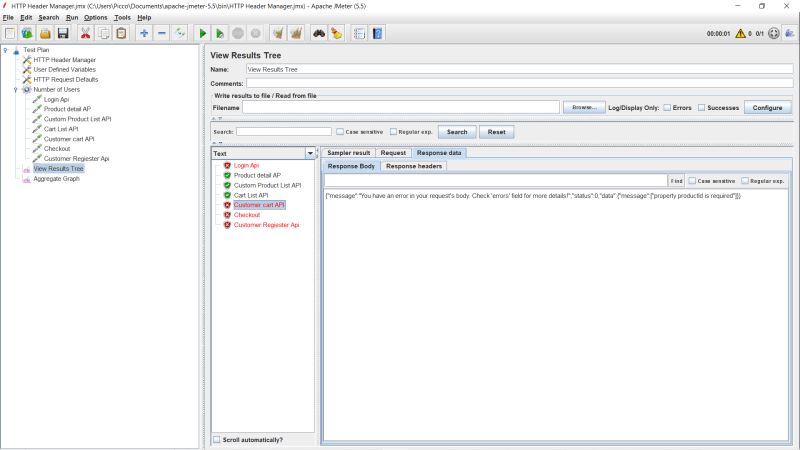Clear results with the broom icon
The width and height of the screenshot is (800, 450).
[278, 34]
